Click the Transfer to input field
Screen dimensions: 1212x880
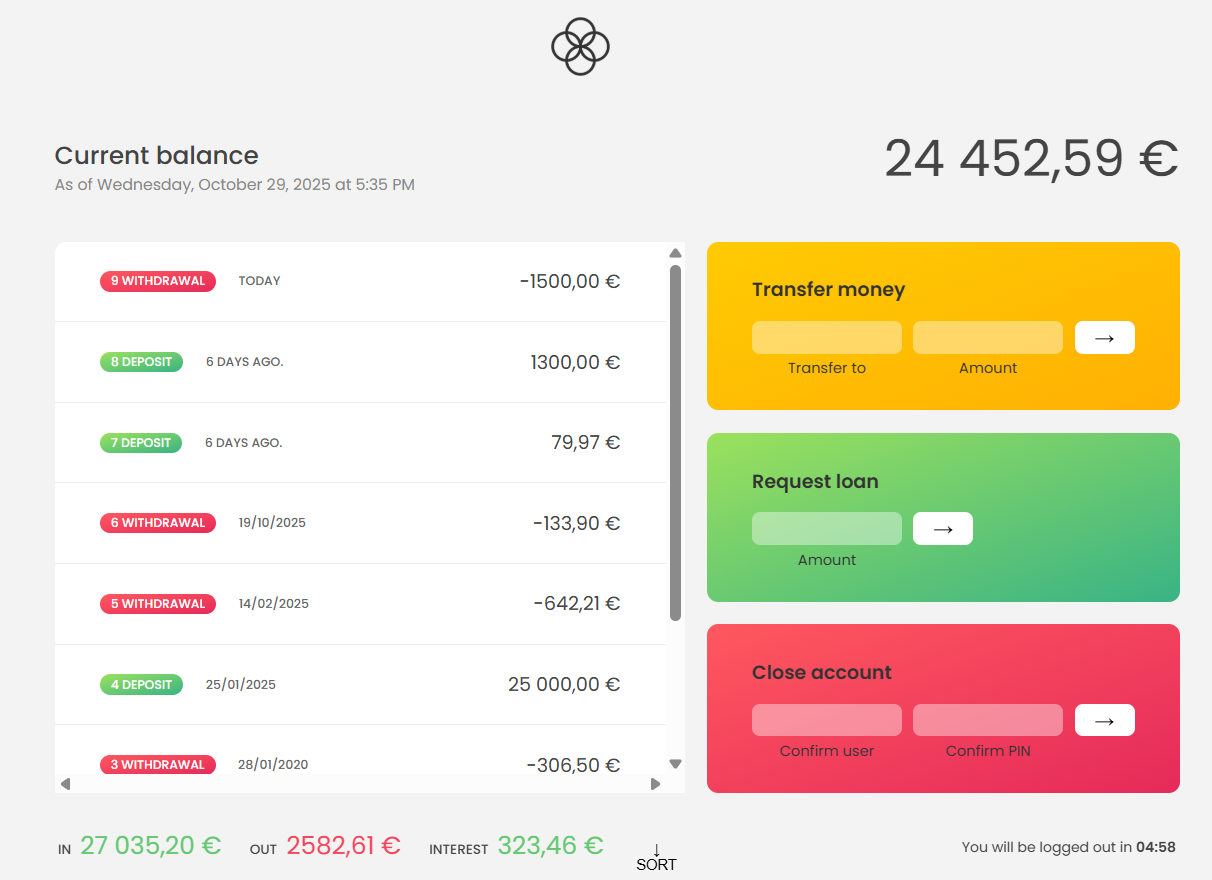click(826, 337)
